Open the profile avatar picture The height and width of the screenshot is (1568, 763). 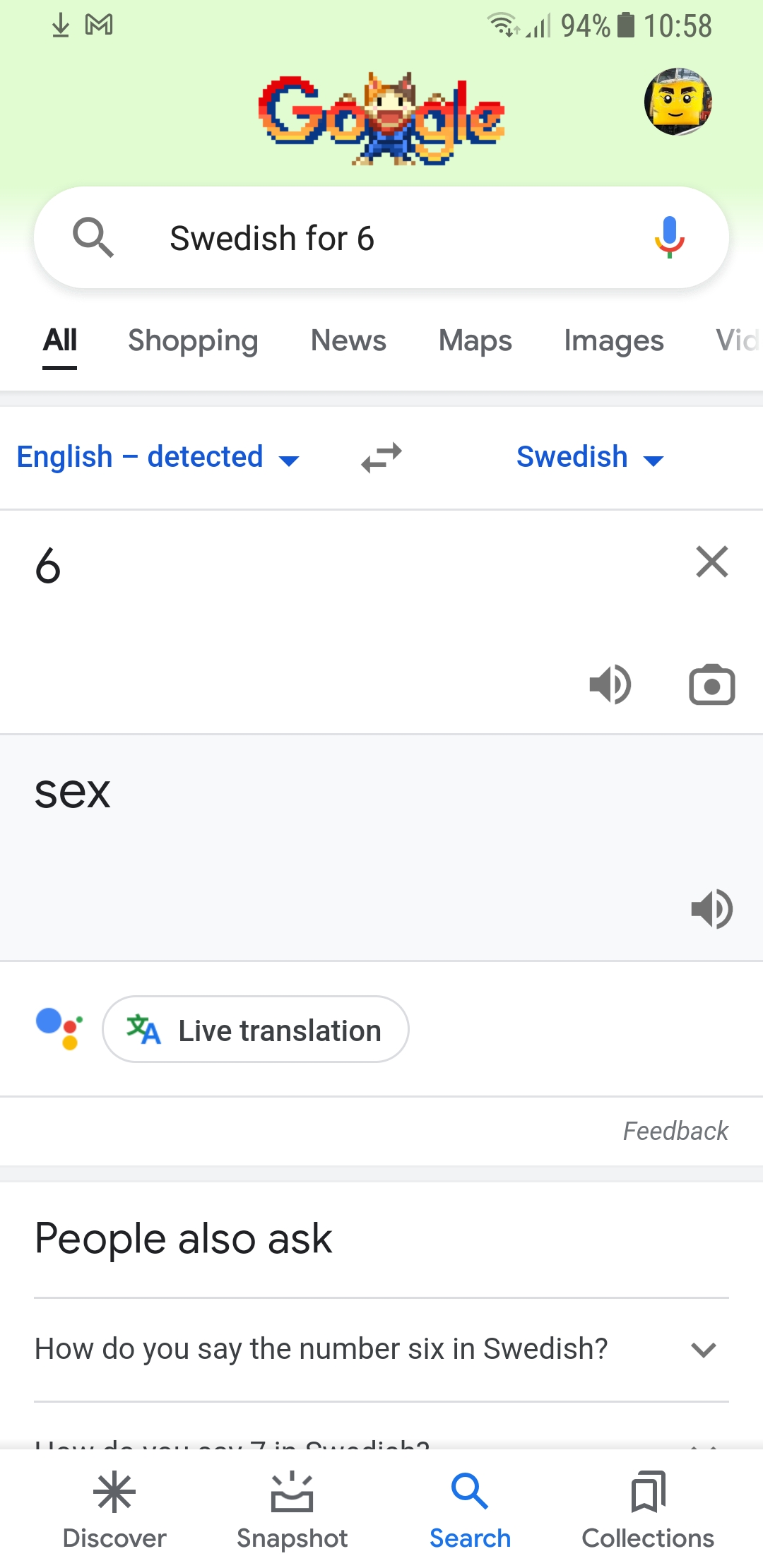click(x=678, y=102)
